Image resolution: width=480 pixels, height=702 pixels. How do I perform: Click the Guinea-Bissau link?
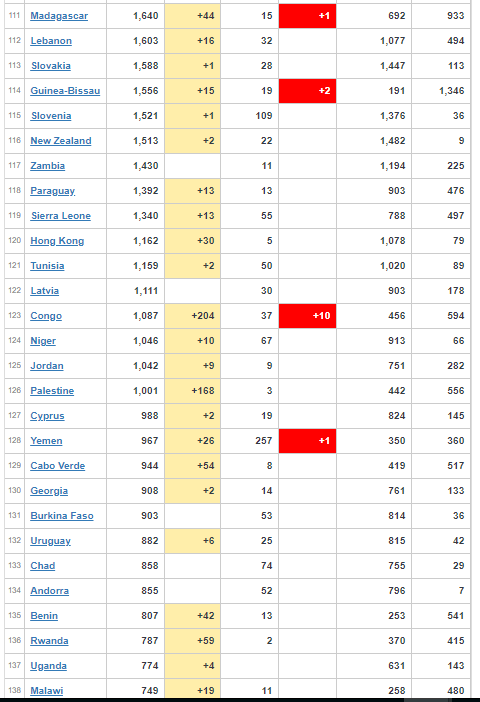pyautogui.click(x=65, y=91)
